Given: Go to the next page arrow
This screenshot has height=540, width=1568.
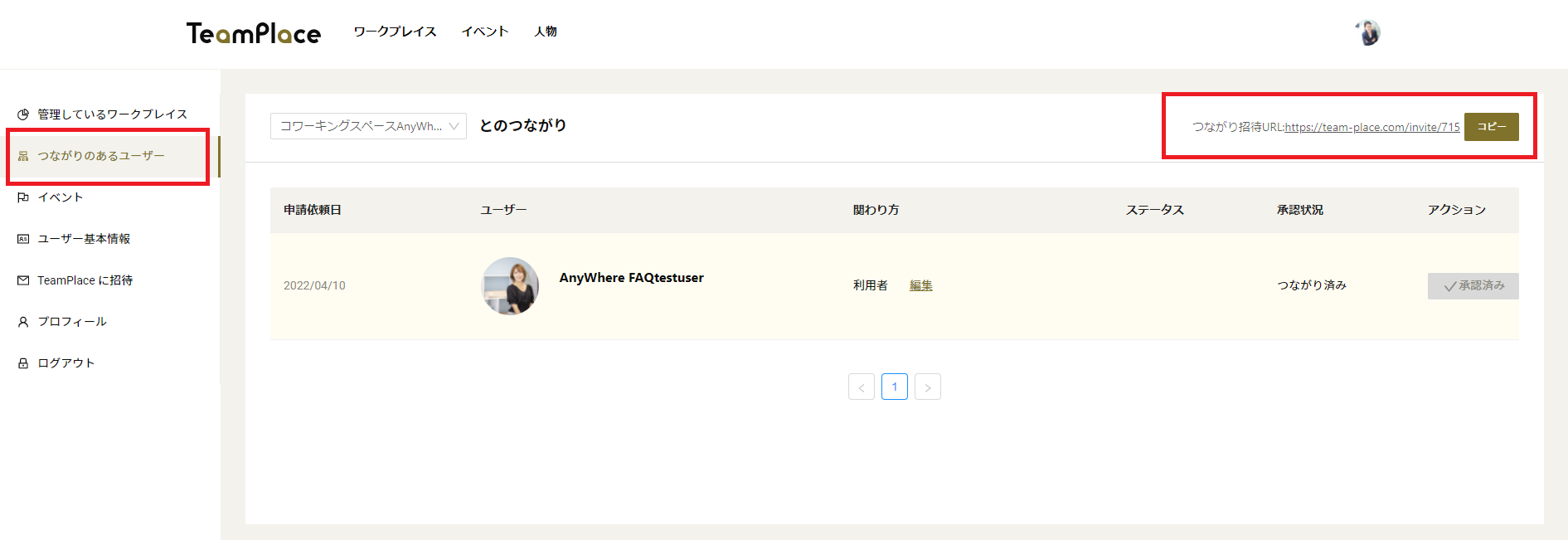Looking at the screenshot, I should tap(928, 387).
